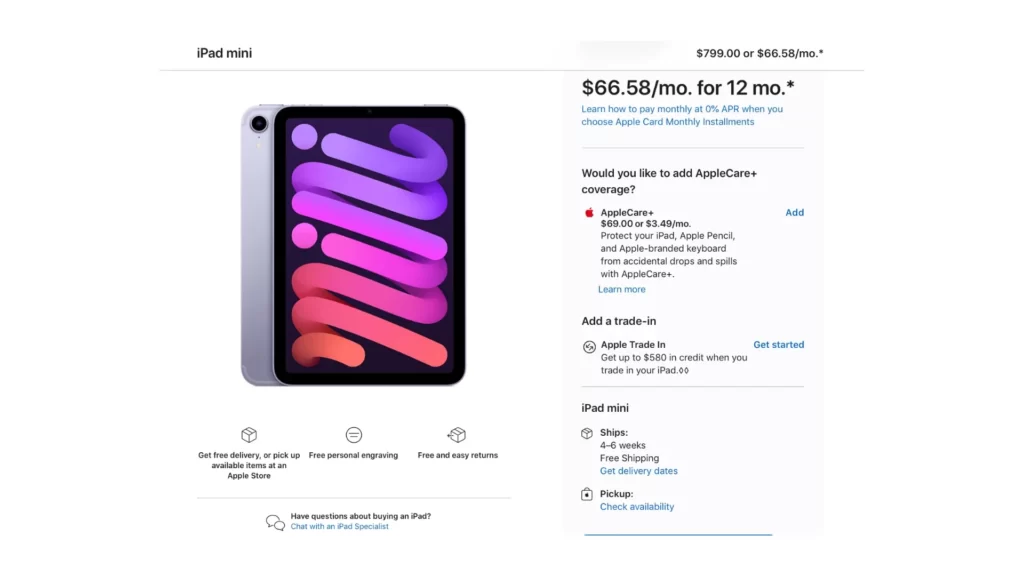Click the $799.00 price in the header
This screenshot has height=576, width=1024.
coord(718,54)
